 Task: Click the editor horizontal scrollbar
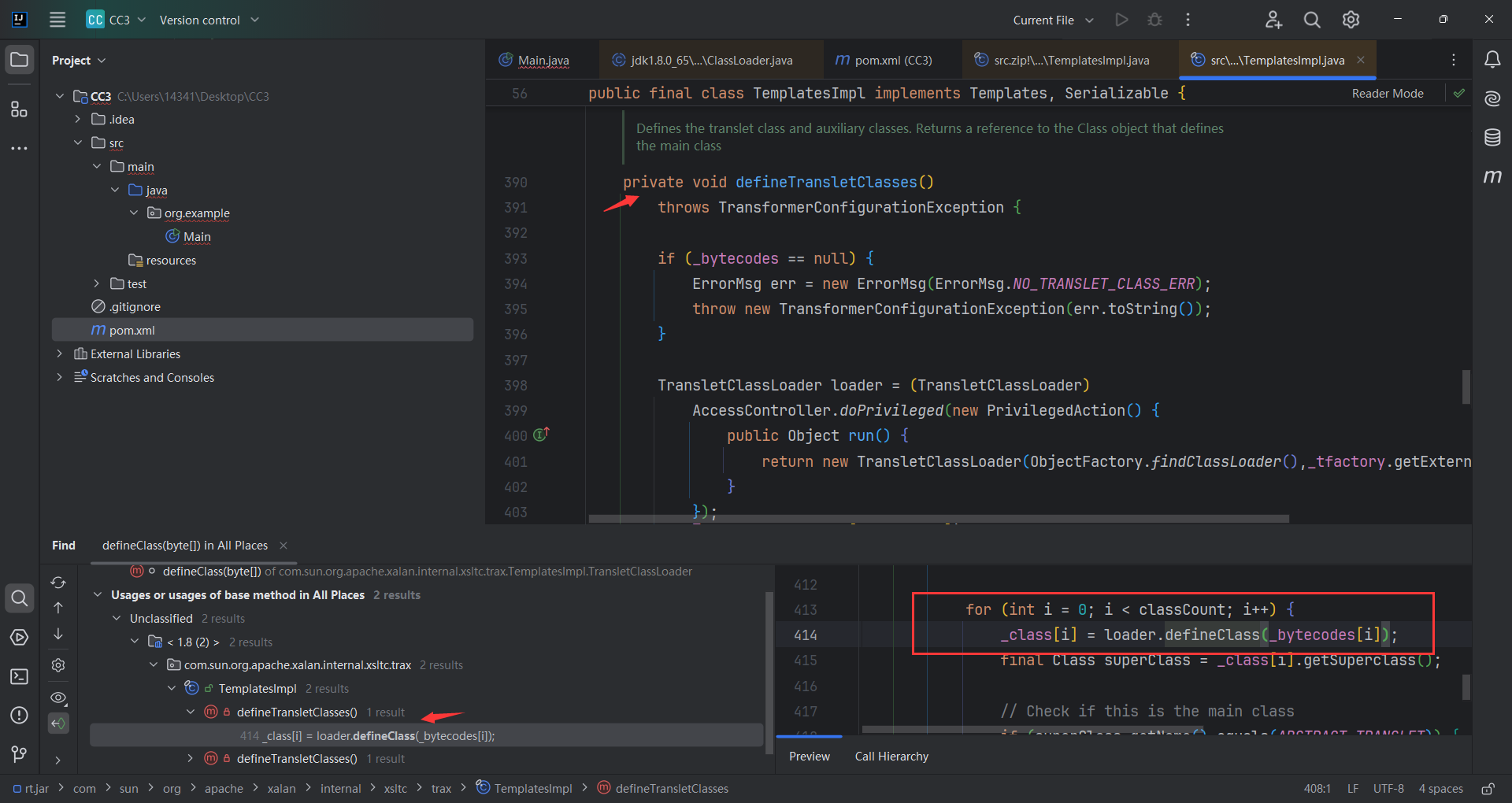939,519
